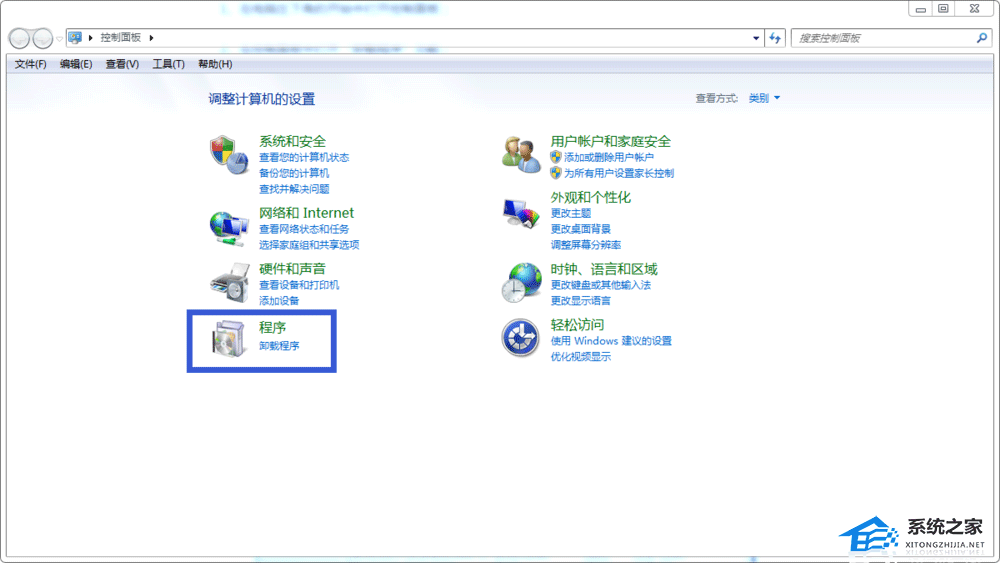Close the Control Panel window
The image size is (1000, 563).
pyautogui.click(x=974, y=9)
